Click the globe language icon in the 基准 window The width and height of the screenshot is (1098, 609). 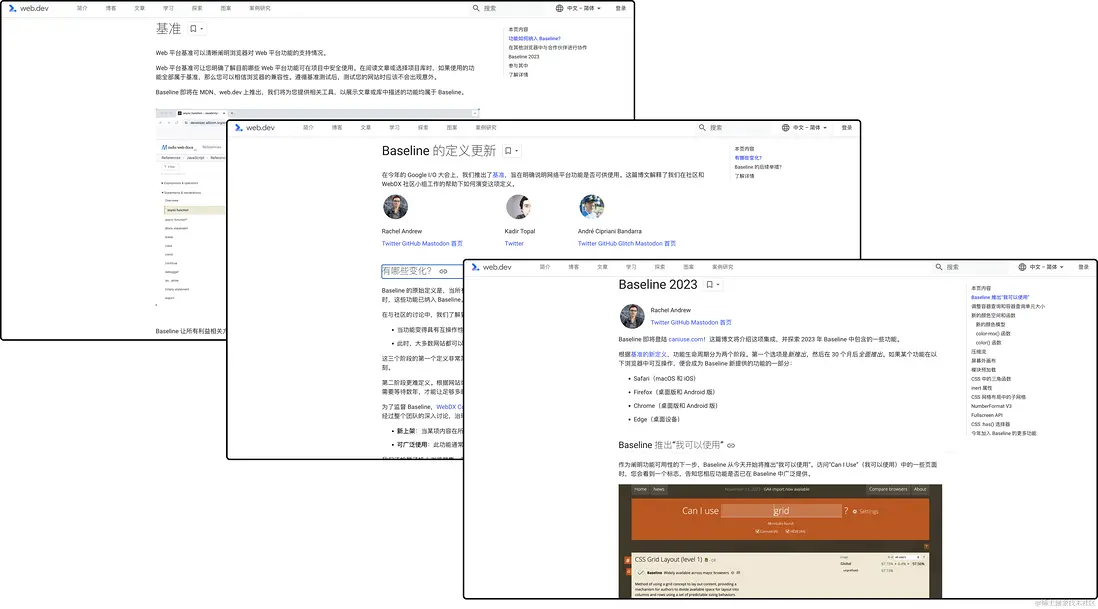[x=560, y=8]
